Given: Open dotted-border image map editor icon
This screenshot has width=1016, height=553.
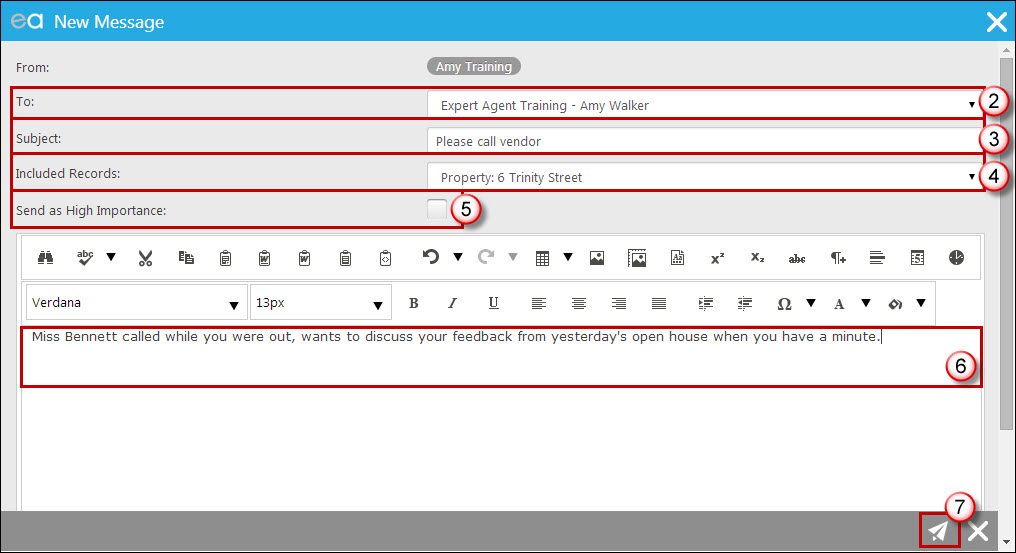Looking at the screenshot, I should coord(637,258).
